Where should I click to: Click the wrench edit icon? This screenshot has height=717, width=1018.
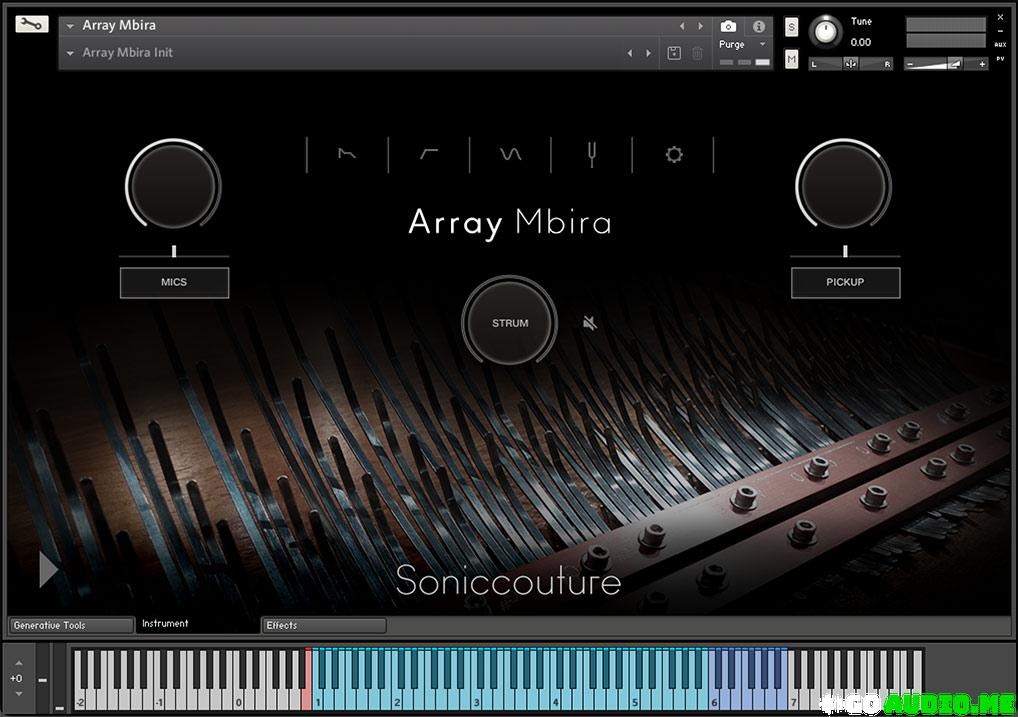point(31,24)
